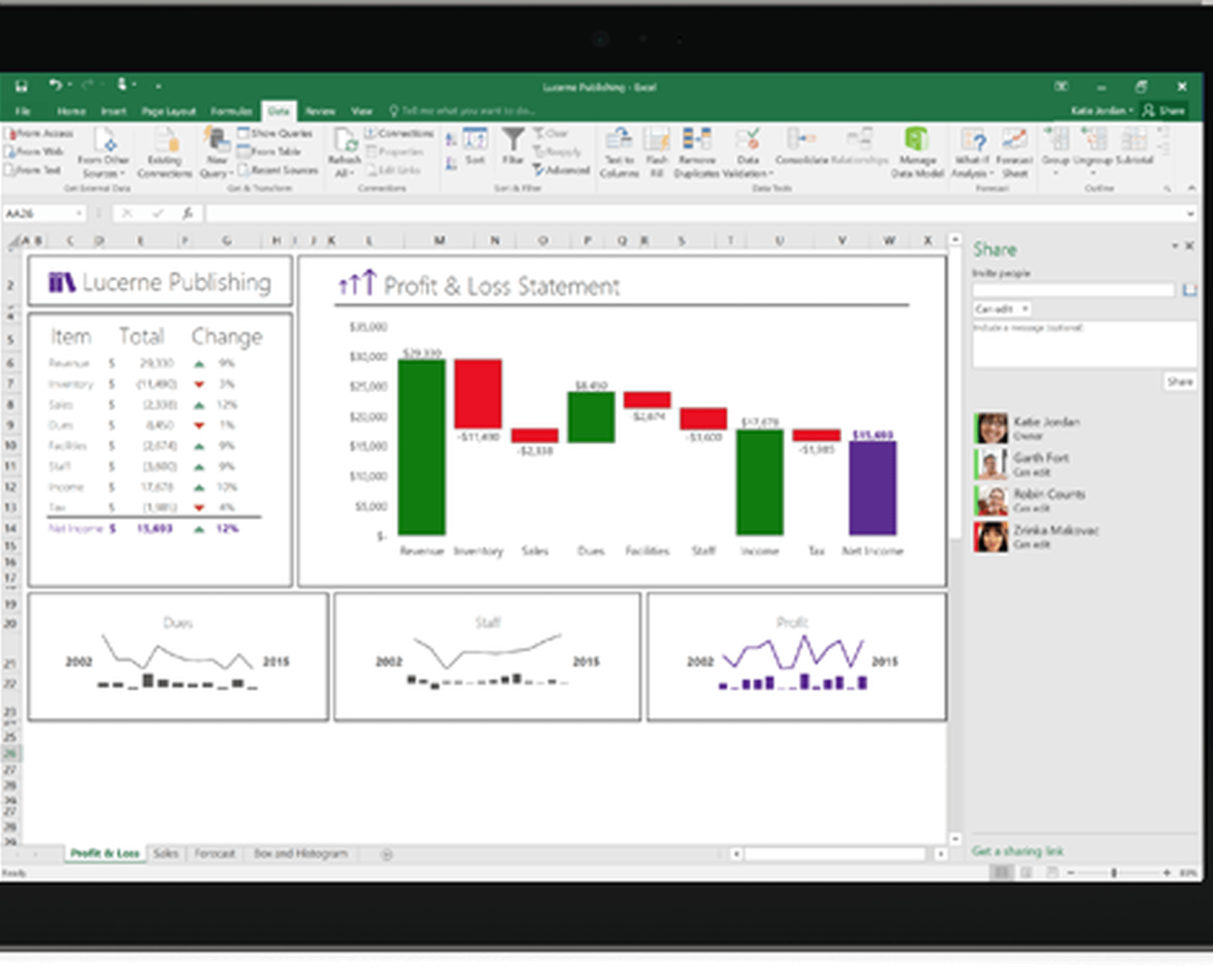Screen dimensions: 1213x970
Task: Undo the last action
Action: (x=56, y=87)
